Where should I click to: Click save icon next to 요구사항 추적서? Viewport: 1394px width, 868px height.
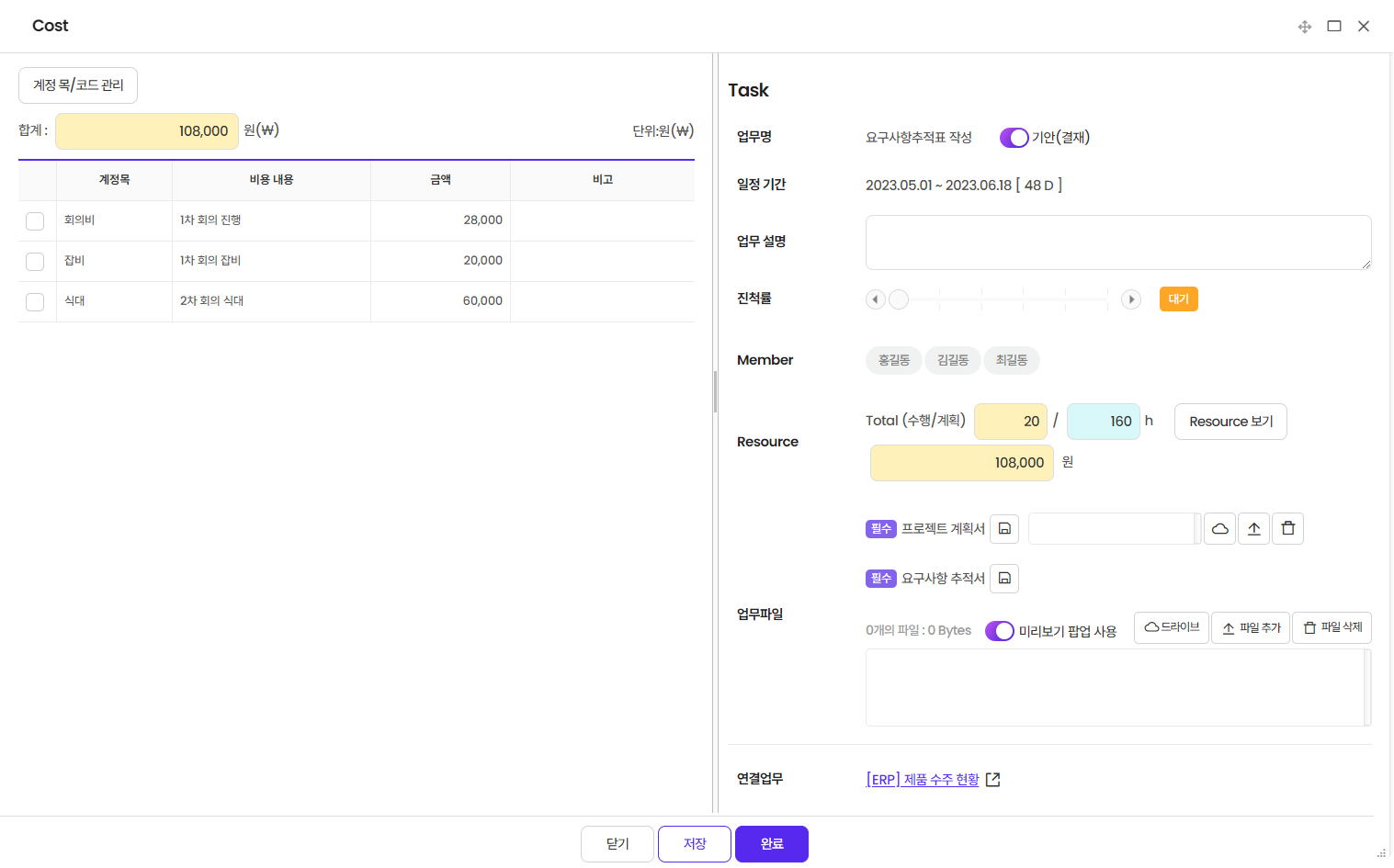pos(1004,578)
